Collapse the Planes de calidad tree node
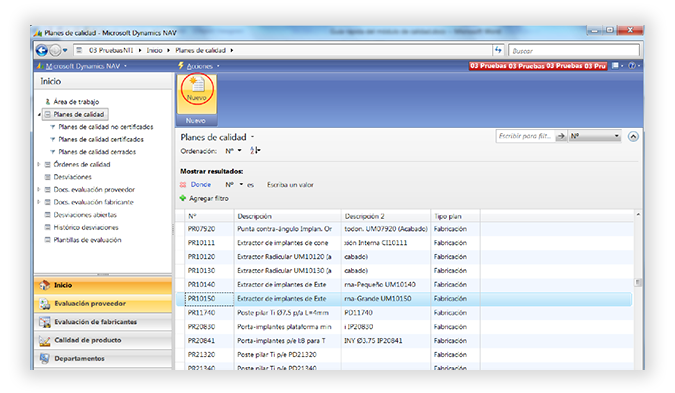 (x=39, y=114)
